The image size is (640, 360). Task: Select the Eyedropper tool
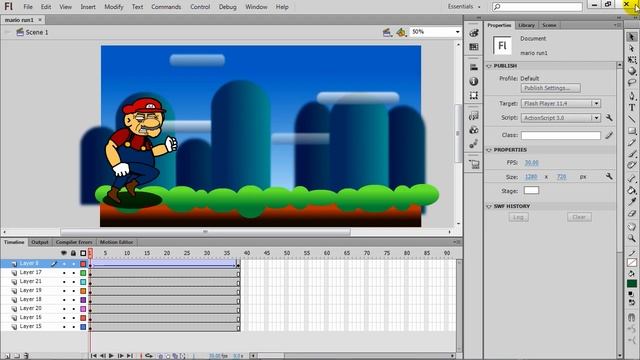(x=631, y=202)
